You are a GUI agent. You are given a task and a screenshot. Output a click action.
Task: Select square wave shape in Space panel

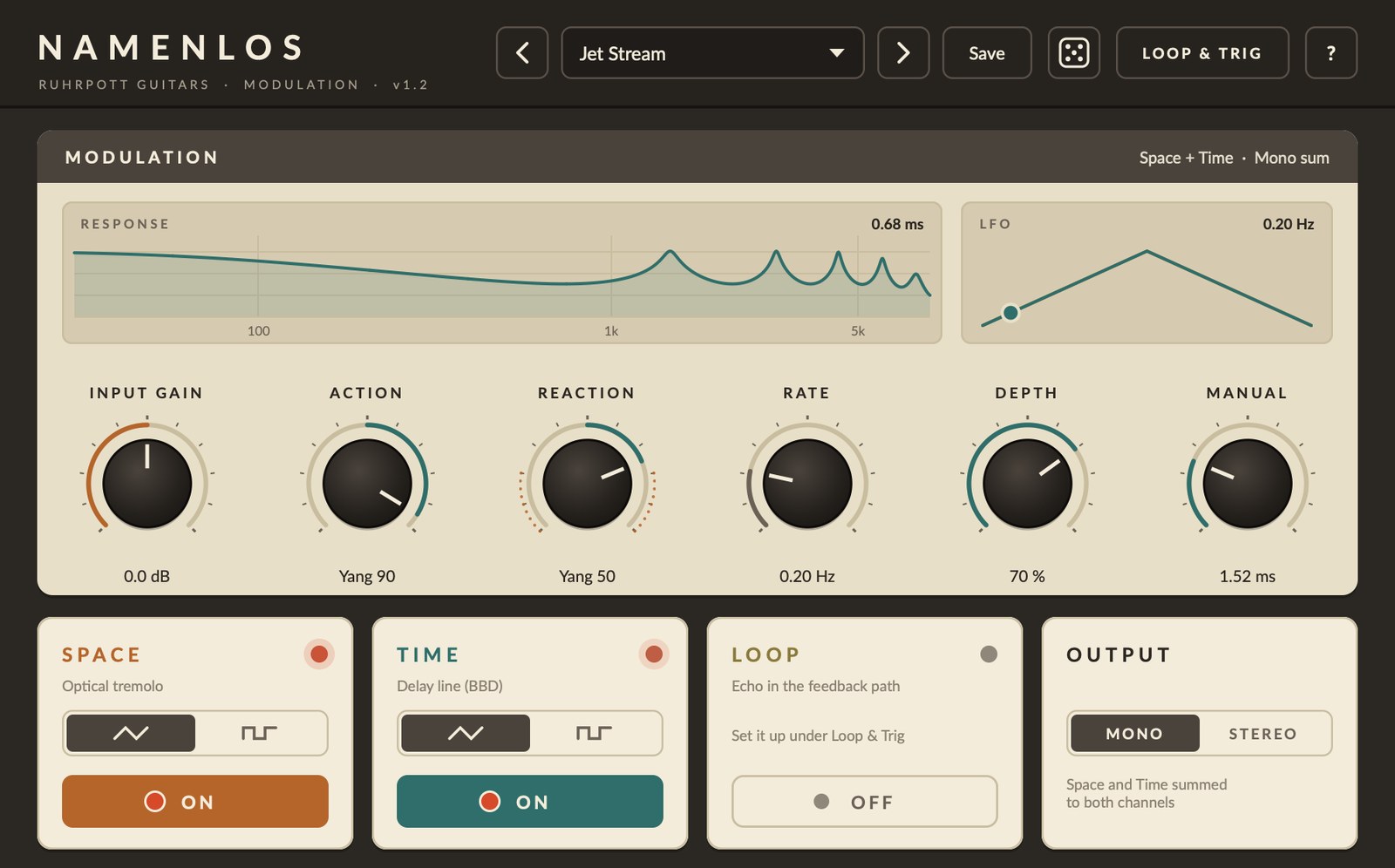(259, 733)
